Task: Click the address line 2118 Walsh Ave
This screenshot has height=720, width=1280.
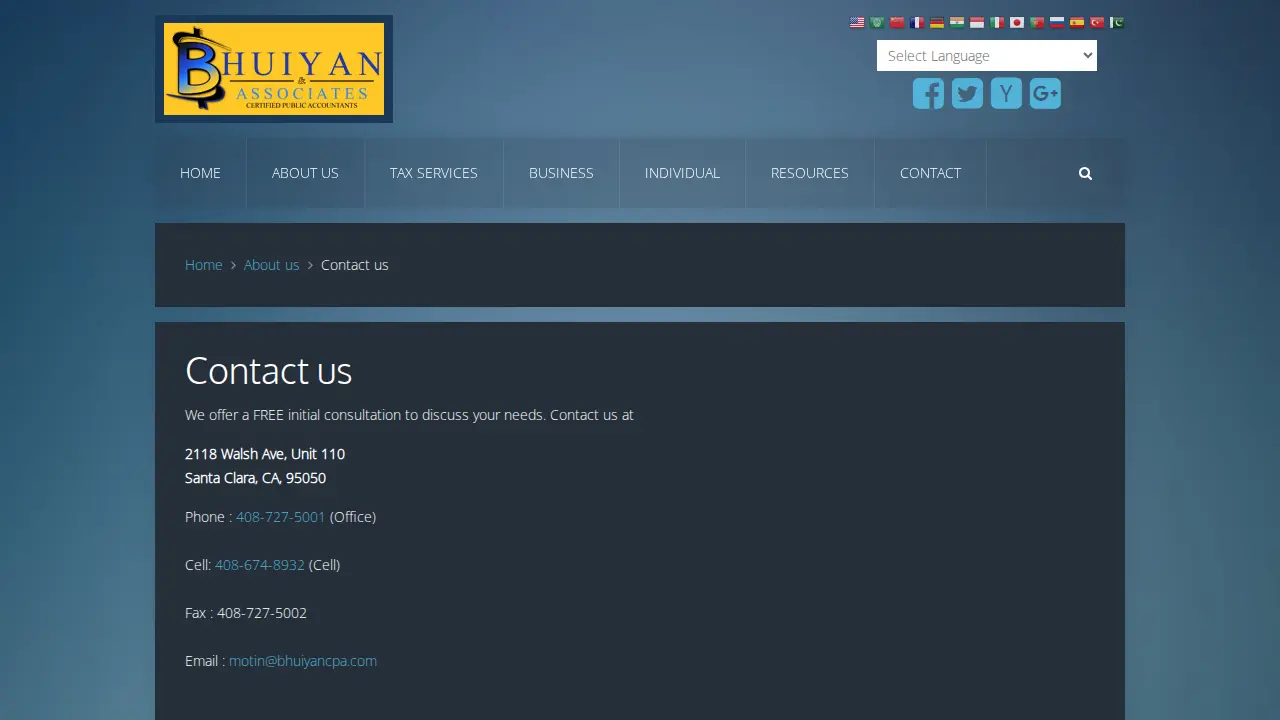Action: click(265, 454)
